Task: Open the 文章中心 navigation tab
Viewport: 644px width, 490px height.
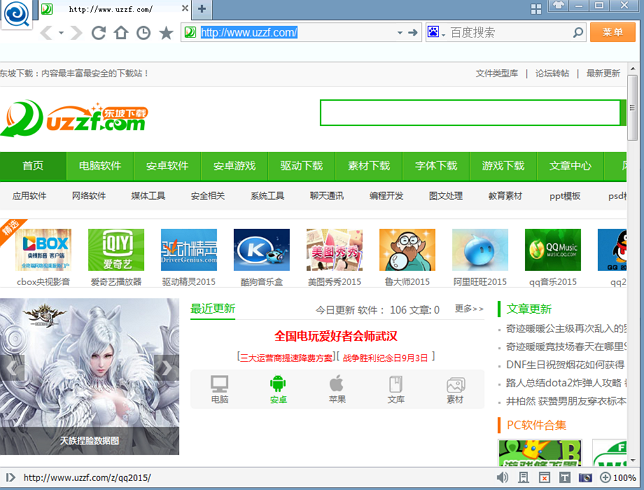Action: (x=570, y=166)
